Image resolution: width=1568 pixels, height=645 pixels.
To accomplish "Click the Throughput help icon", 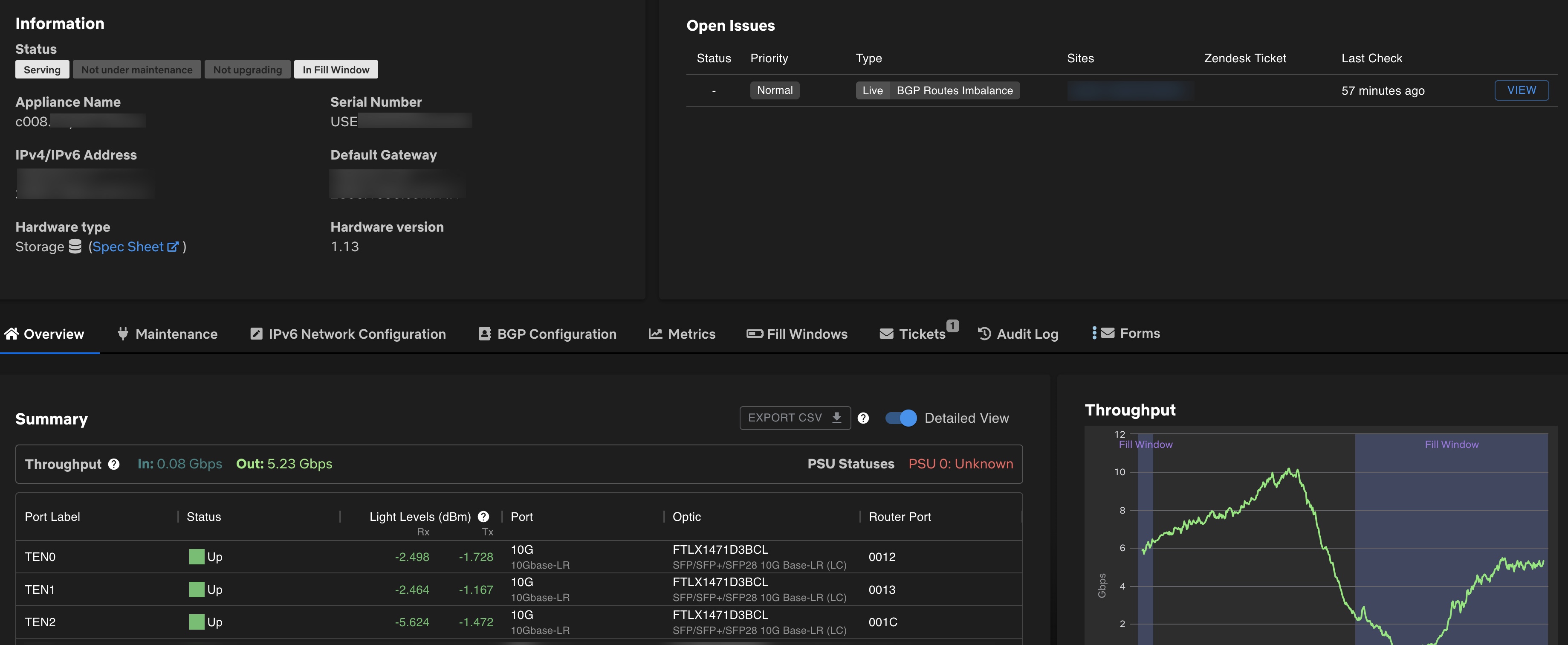I will click(114, 464).
